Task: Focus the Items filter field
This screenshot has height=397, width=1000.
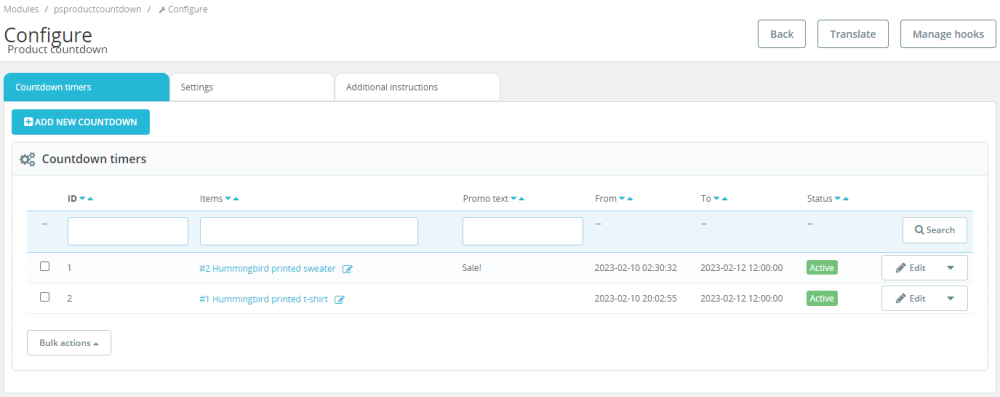Action: pos(309,231)
